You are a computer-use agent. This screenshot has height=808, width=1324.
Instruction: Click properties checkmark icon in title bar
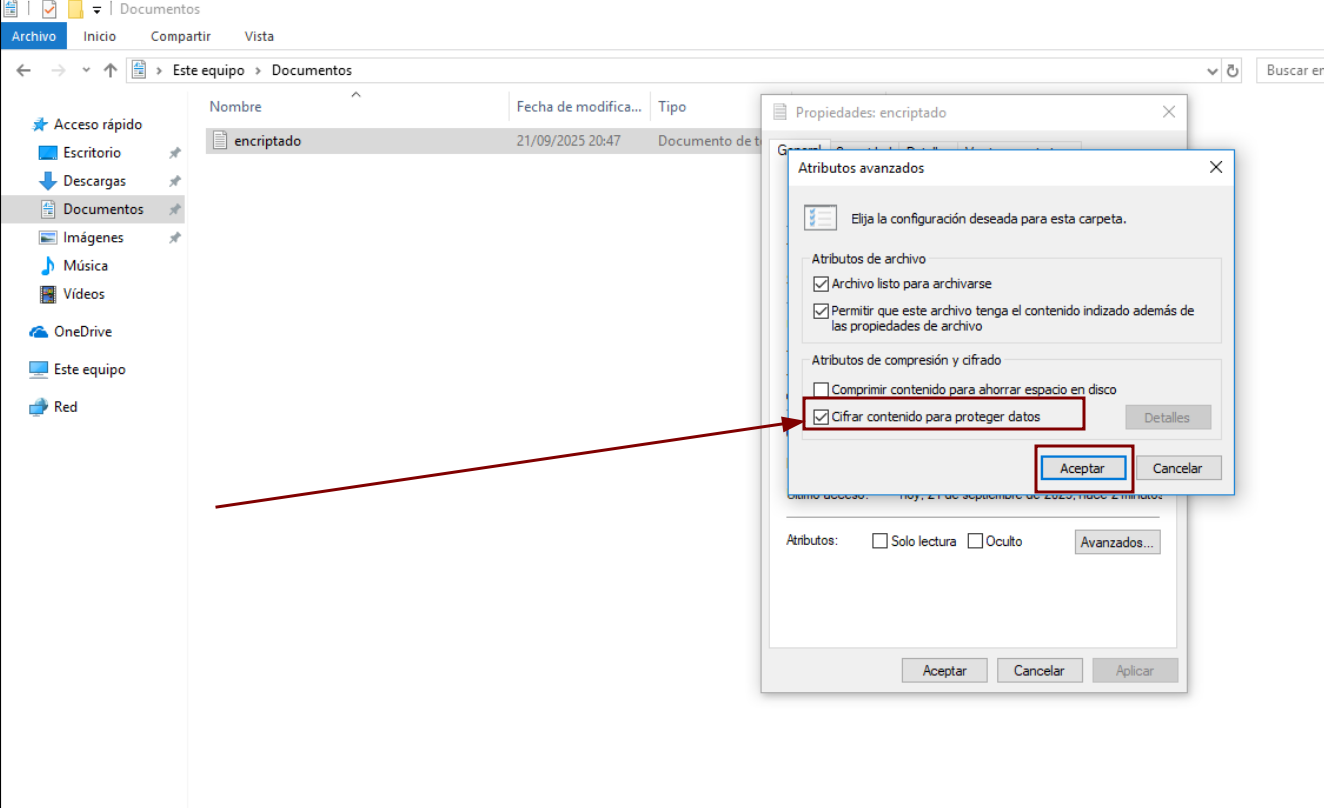click(x=49, y=10)
